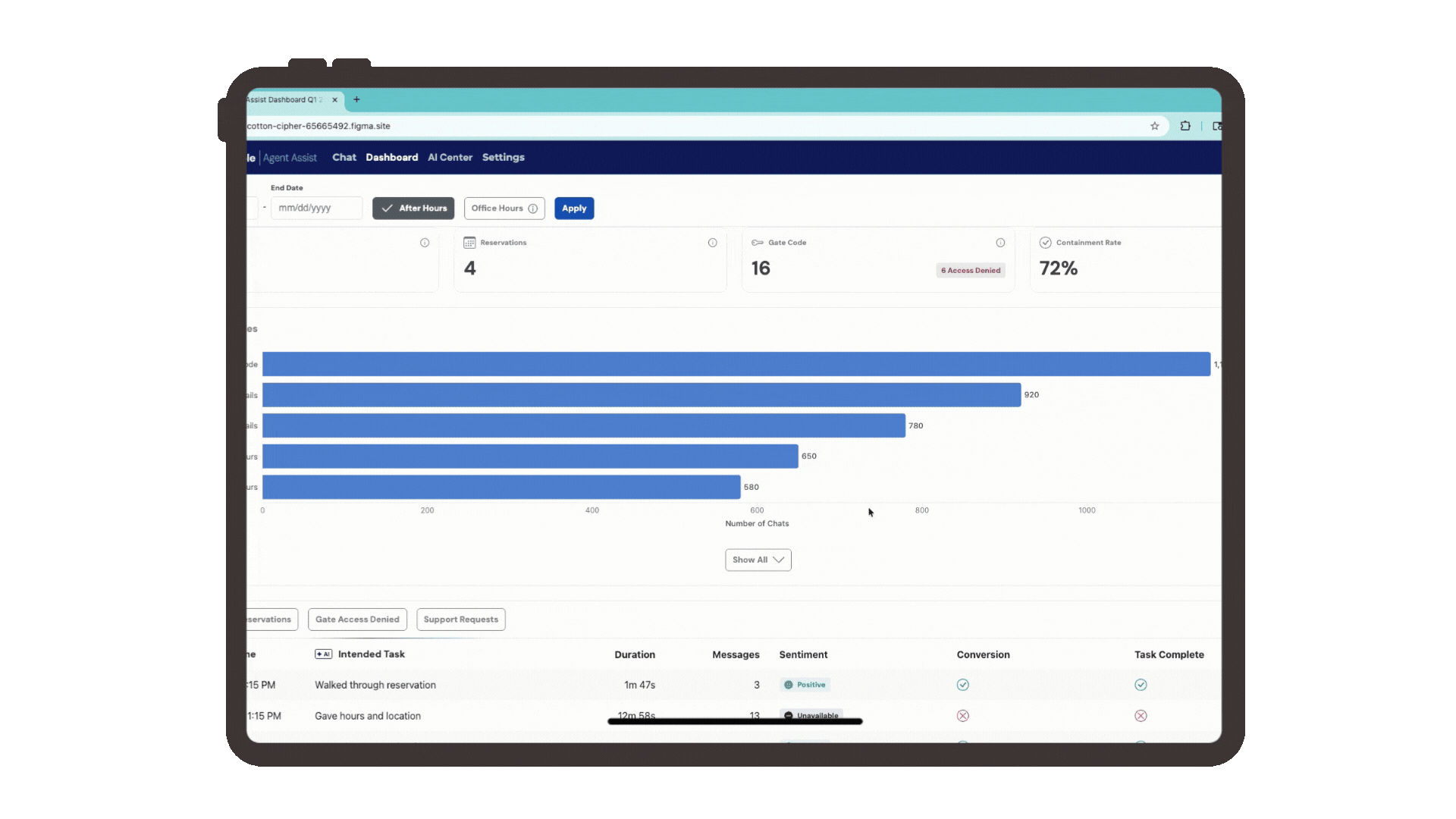Open the browser extensions puzzle icon
Image resolution: width=1456 pixels, height=819 pixels.
pyautogui.click(x=1185, y=126)
